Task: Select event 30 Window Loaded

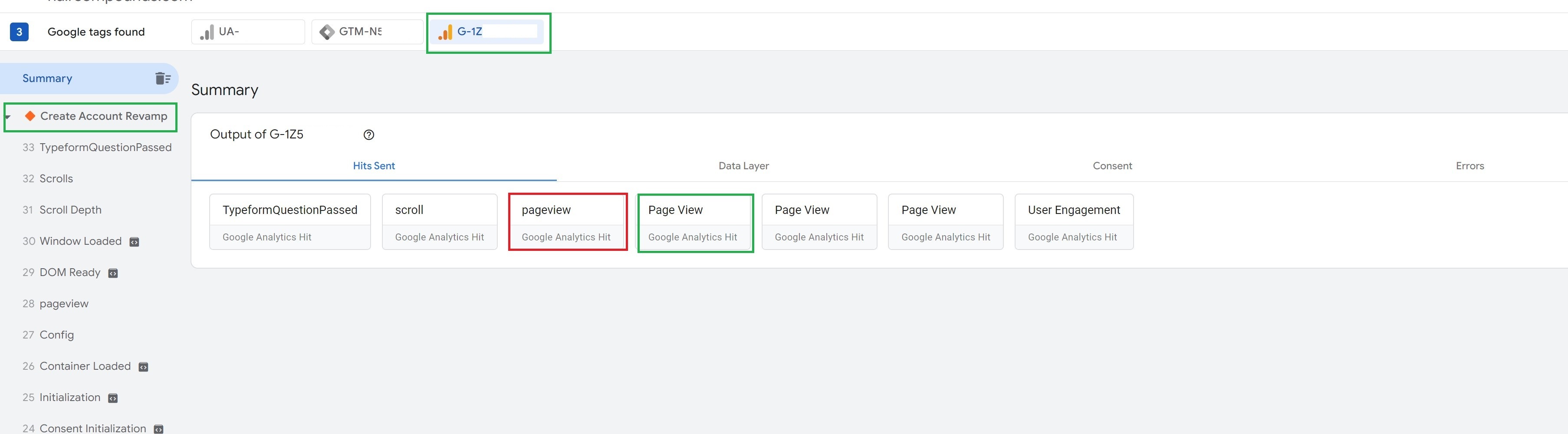Action: (72, 241)
